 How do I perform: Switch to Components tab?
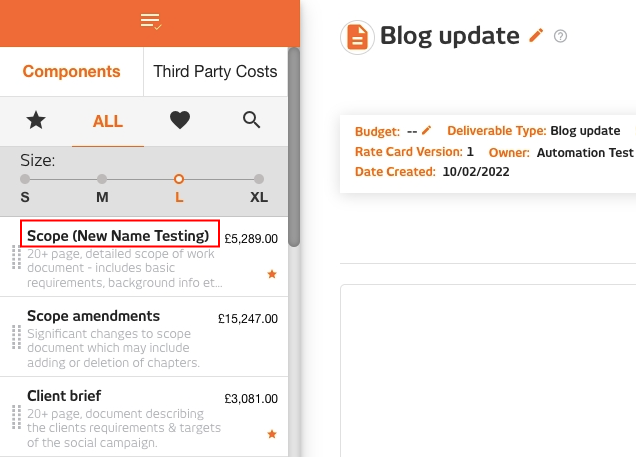[71, 71]
